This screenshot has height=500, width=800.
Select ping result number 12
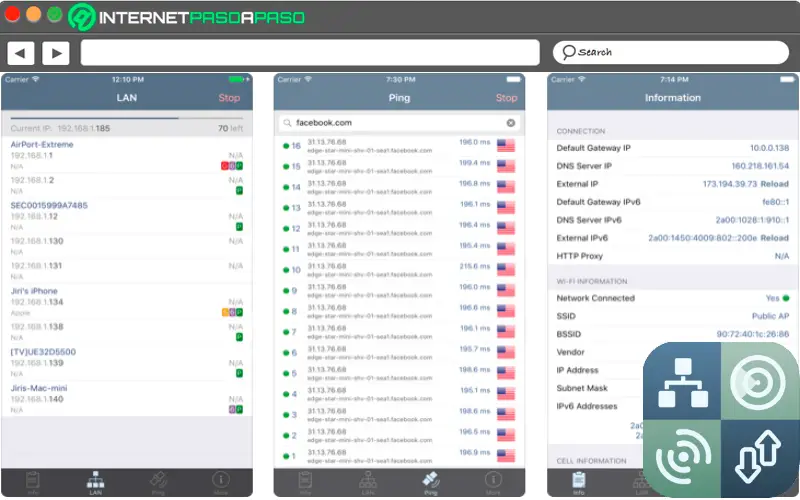[399, 229]
